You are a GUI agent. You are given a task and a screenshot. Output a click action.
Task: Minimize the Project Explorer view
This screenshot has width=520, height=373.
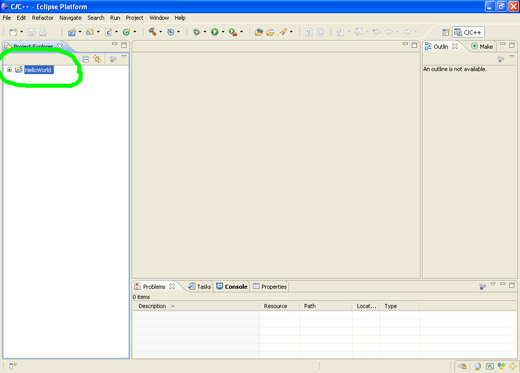coord(115,44)
